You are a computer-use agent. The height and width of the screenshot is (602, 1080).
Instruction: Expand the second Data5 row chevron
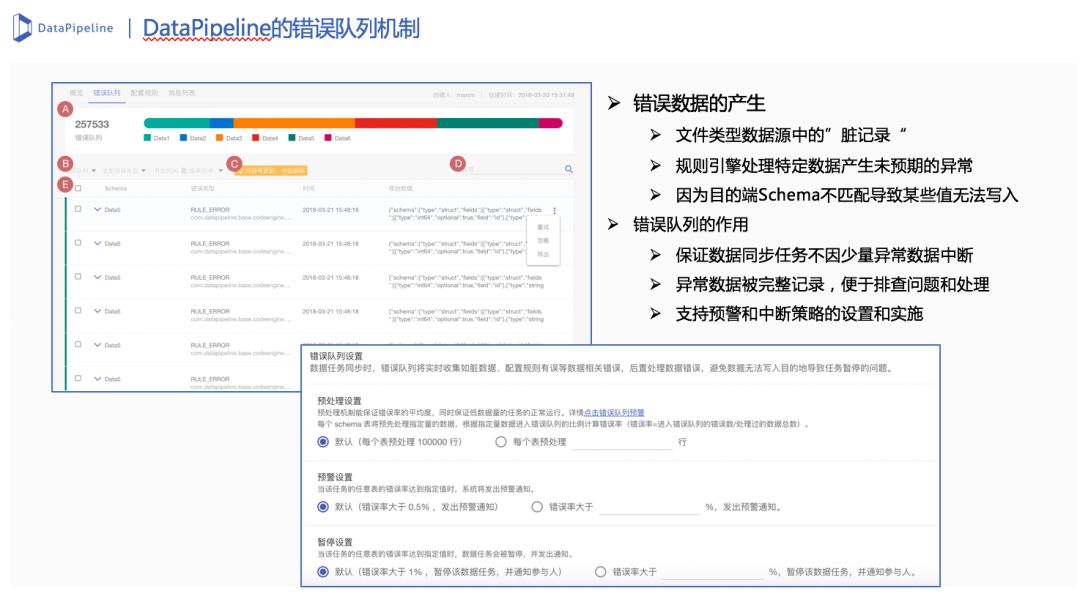97,243
